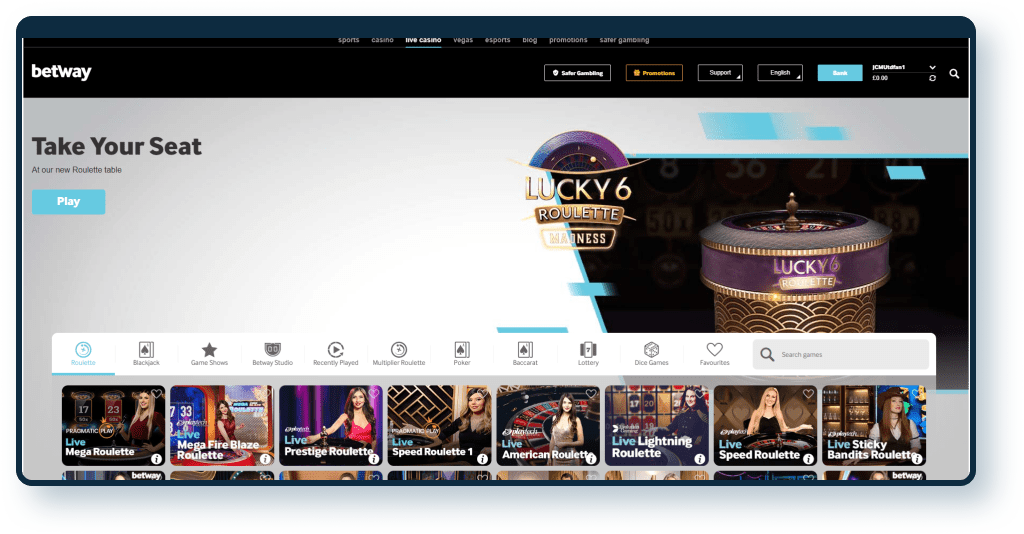Click the Search games field
1024x534 pixels.
click(850, 354)
